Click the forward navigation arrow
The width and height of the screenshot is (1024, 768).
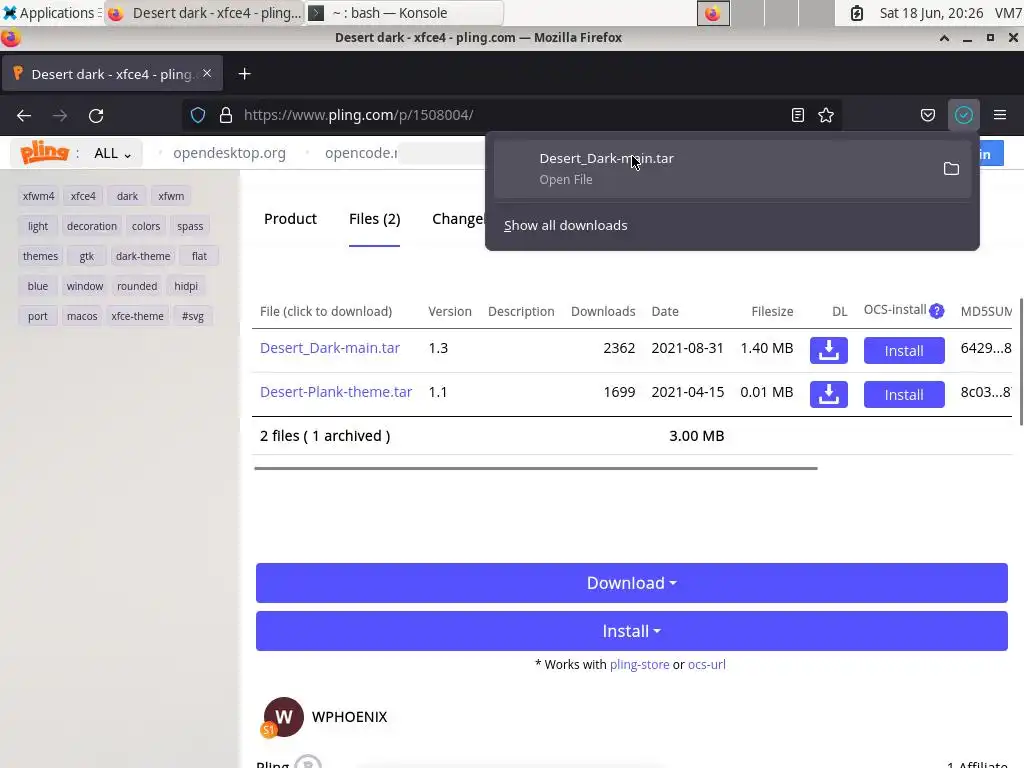pyautogui.click(x=60, y=116)
